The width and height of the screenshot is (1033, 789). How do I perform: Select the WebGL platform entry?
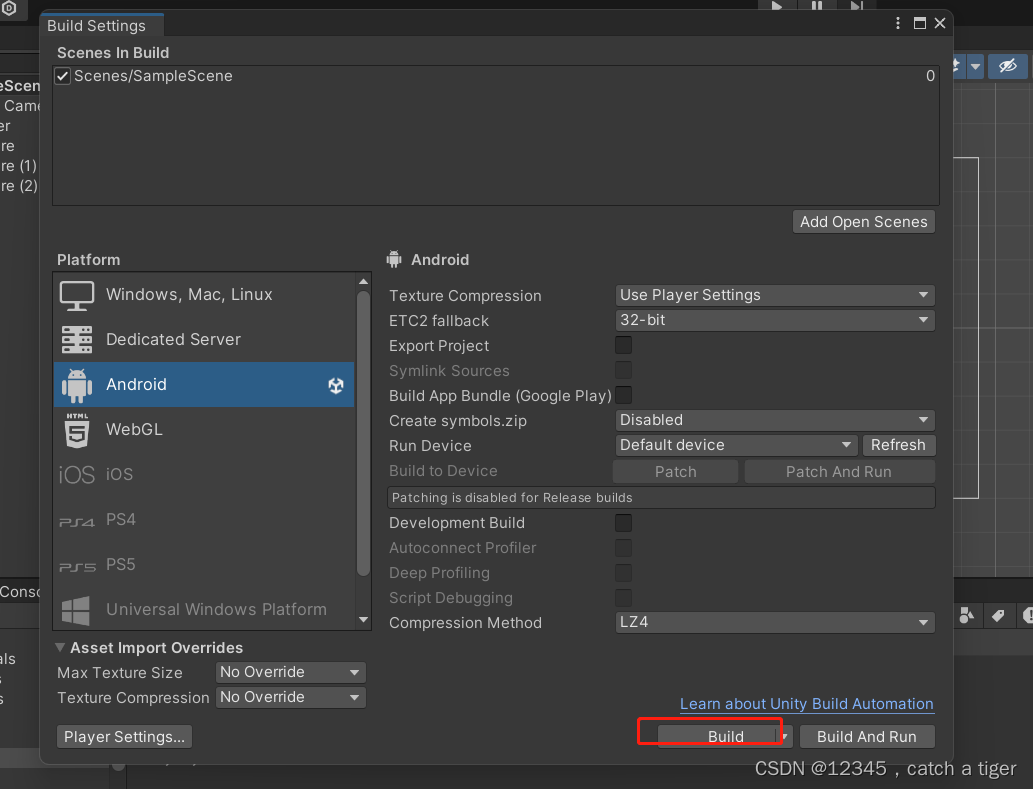point(134,430)
